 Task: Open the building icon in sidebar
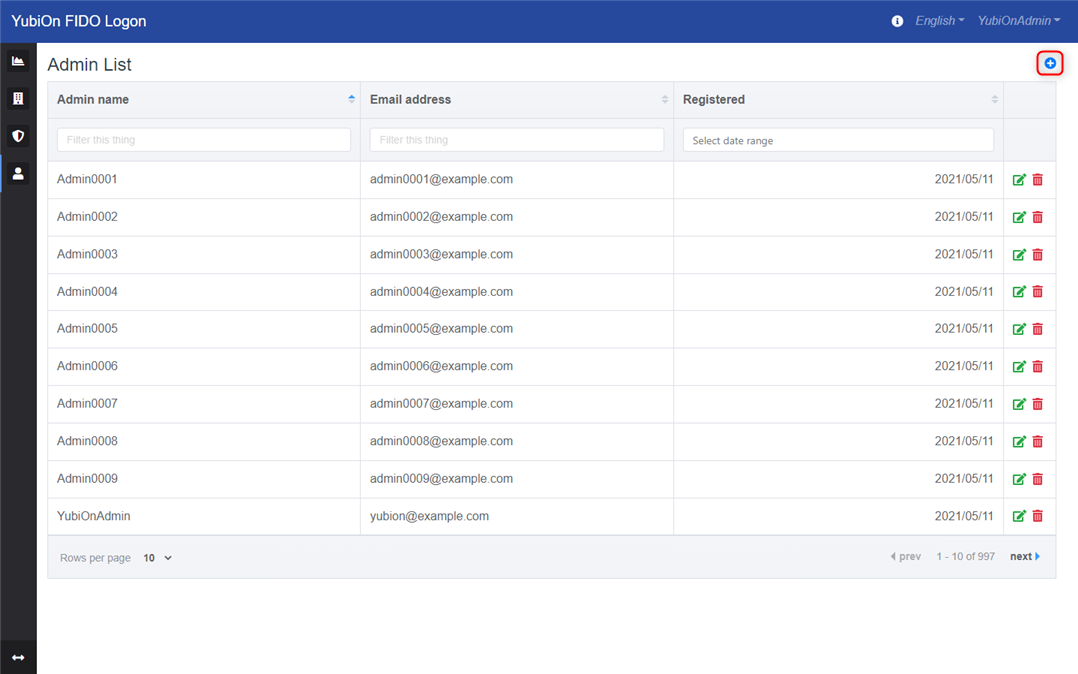coord(18,98)
